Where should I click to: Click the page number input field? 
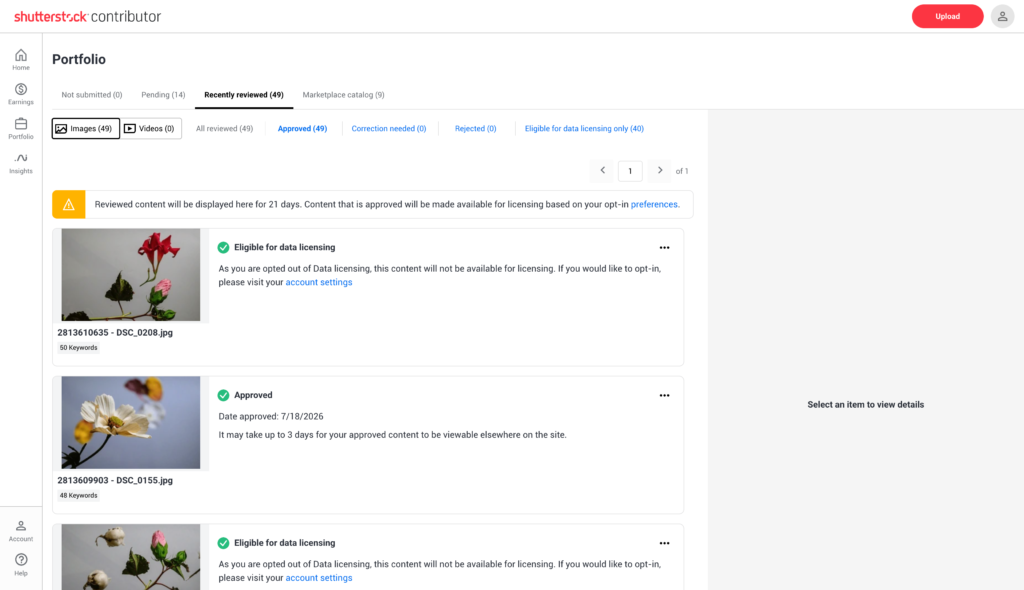(x=630, y=171)
